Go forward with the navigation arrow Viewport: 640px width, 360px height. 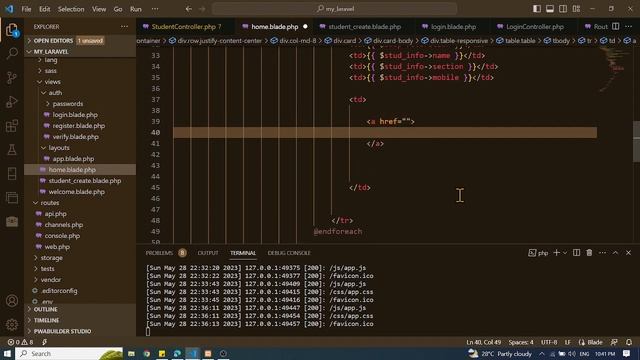[202, 9]
